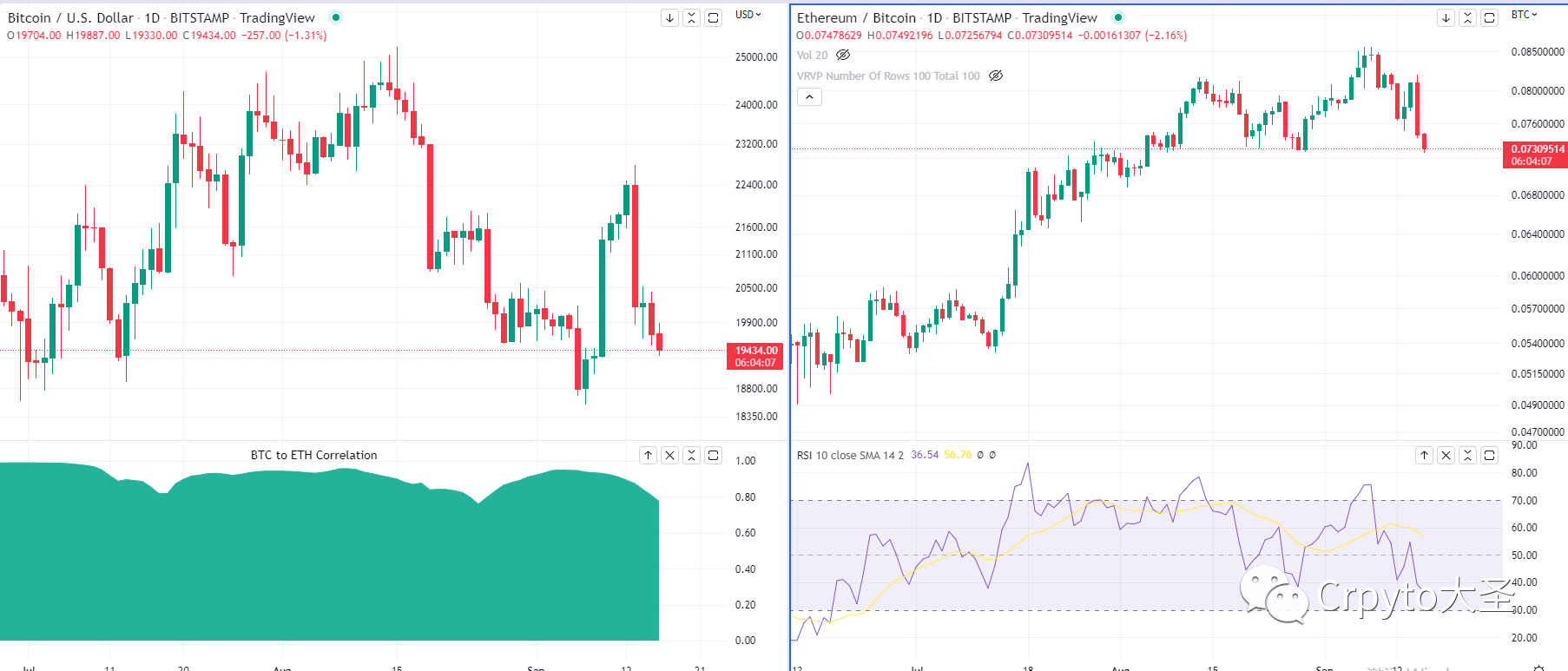Viewport: 1568px width, 671px height.
Task: Maximize the BTC to ETH Correlation pane
Action: click(x=713, y=455)
